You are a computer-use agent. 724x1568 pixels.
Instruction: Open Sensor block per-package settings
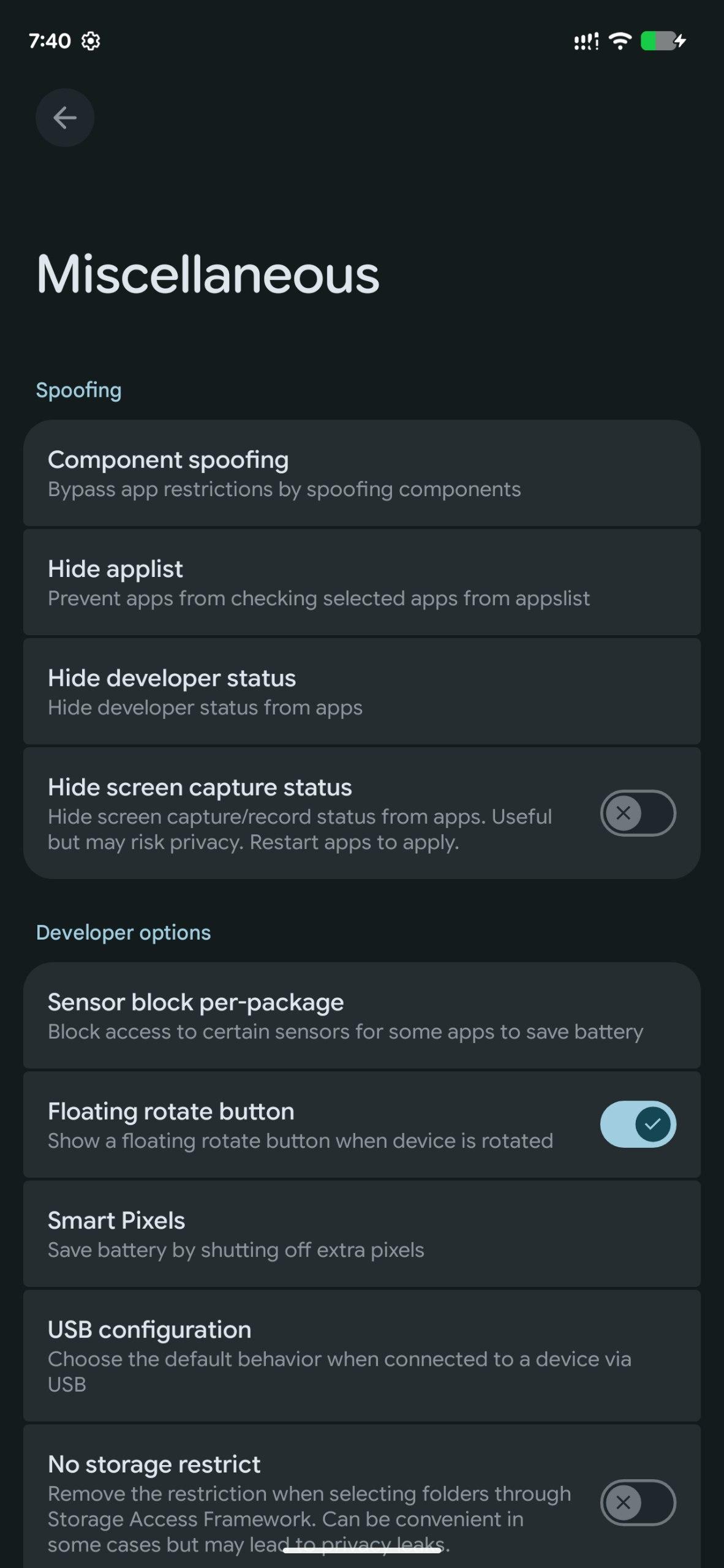tap(361, 1016)
